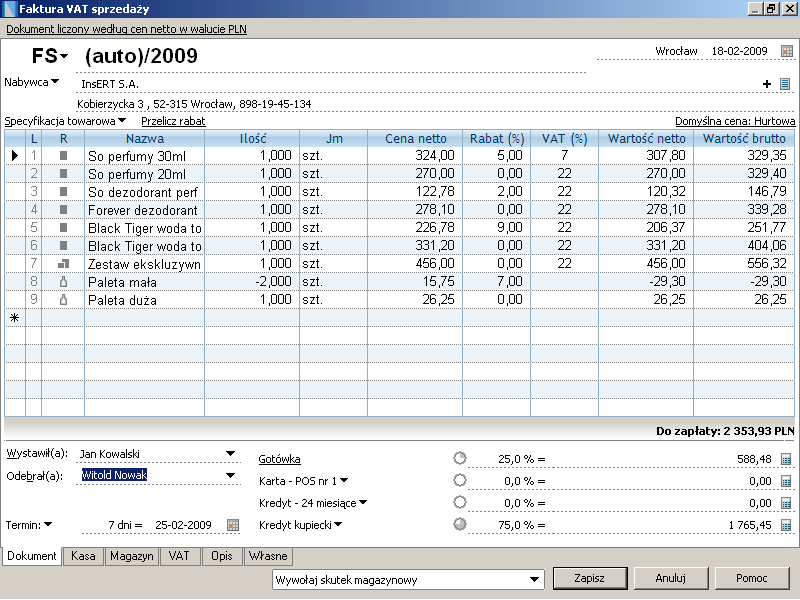Click Rabat cell 9,00
The height and width of the screenshot is (600, 800).
pos(496,227)
